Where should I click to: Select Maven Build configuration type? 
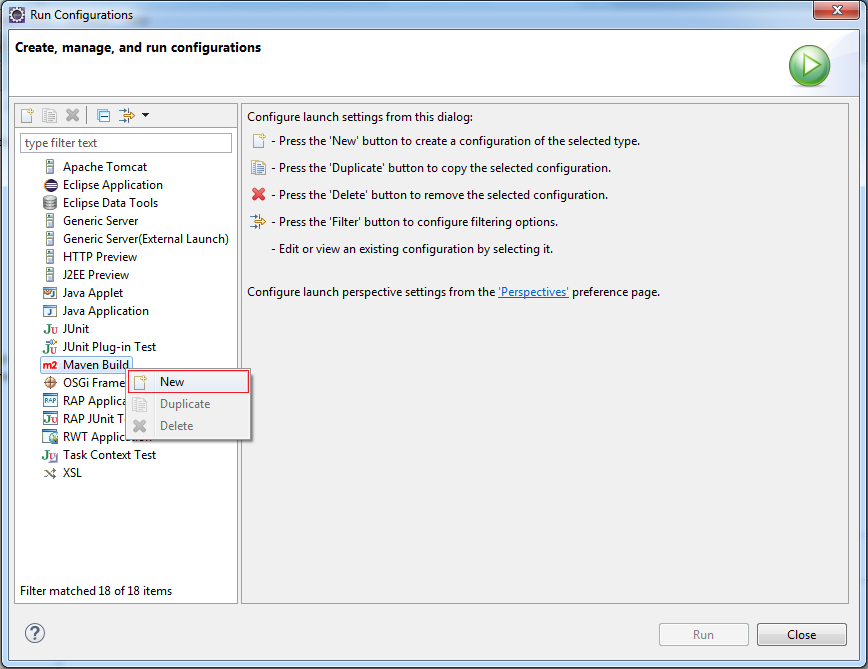pyautogui.click(x=96, y=365)
